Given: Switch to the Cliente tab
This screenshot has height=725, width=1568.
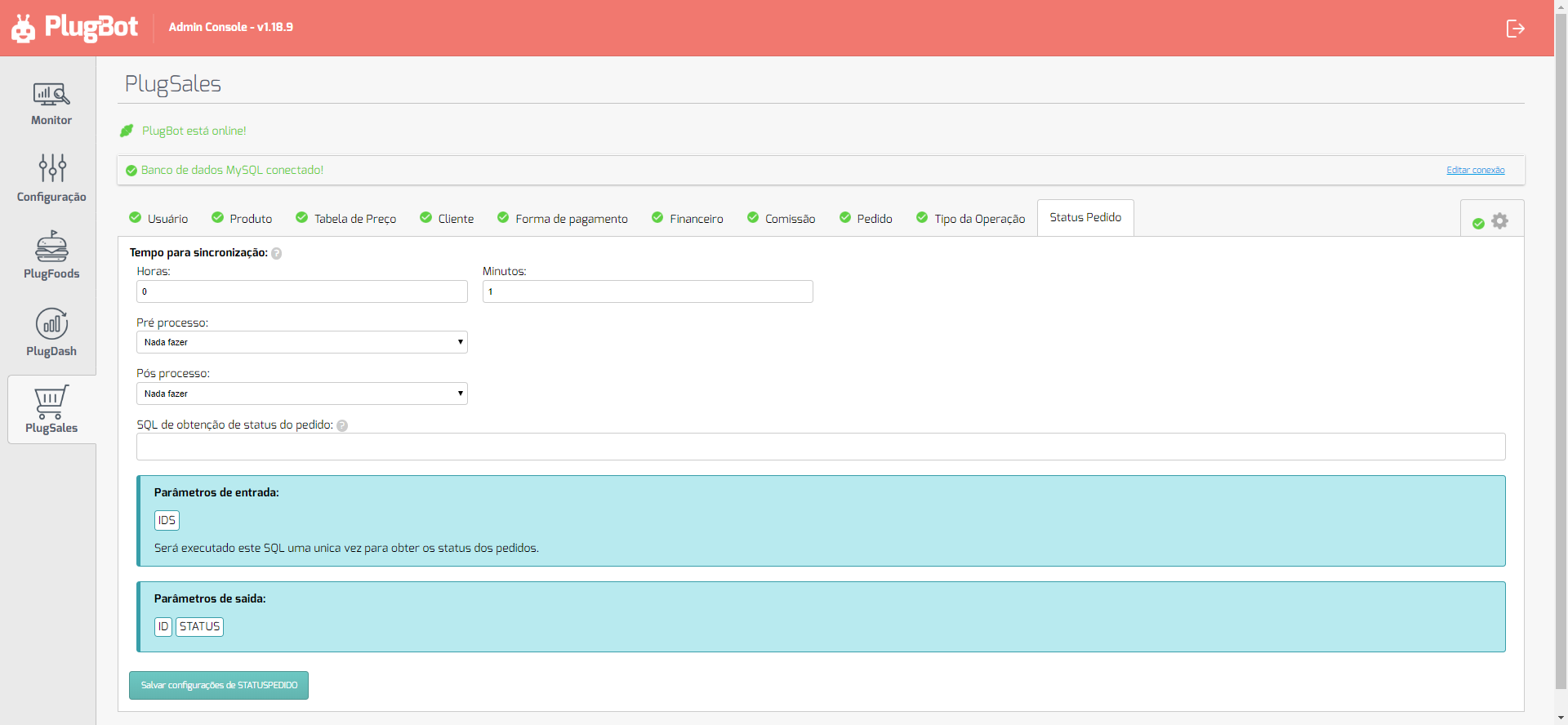Looking at the screenshot, I should pos(447,218).
